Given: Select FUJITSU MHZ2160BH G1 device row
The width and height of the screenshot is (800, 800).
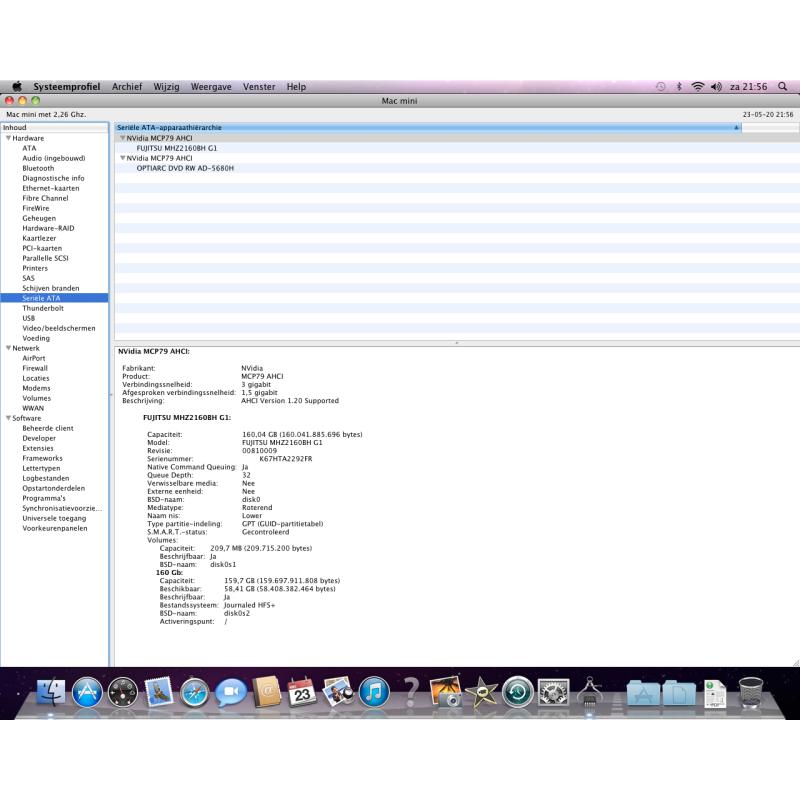Looking at the screenshot, I should tap(457, 148).
